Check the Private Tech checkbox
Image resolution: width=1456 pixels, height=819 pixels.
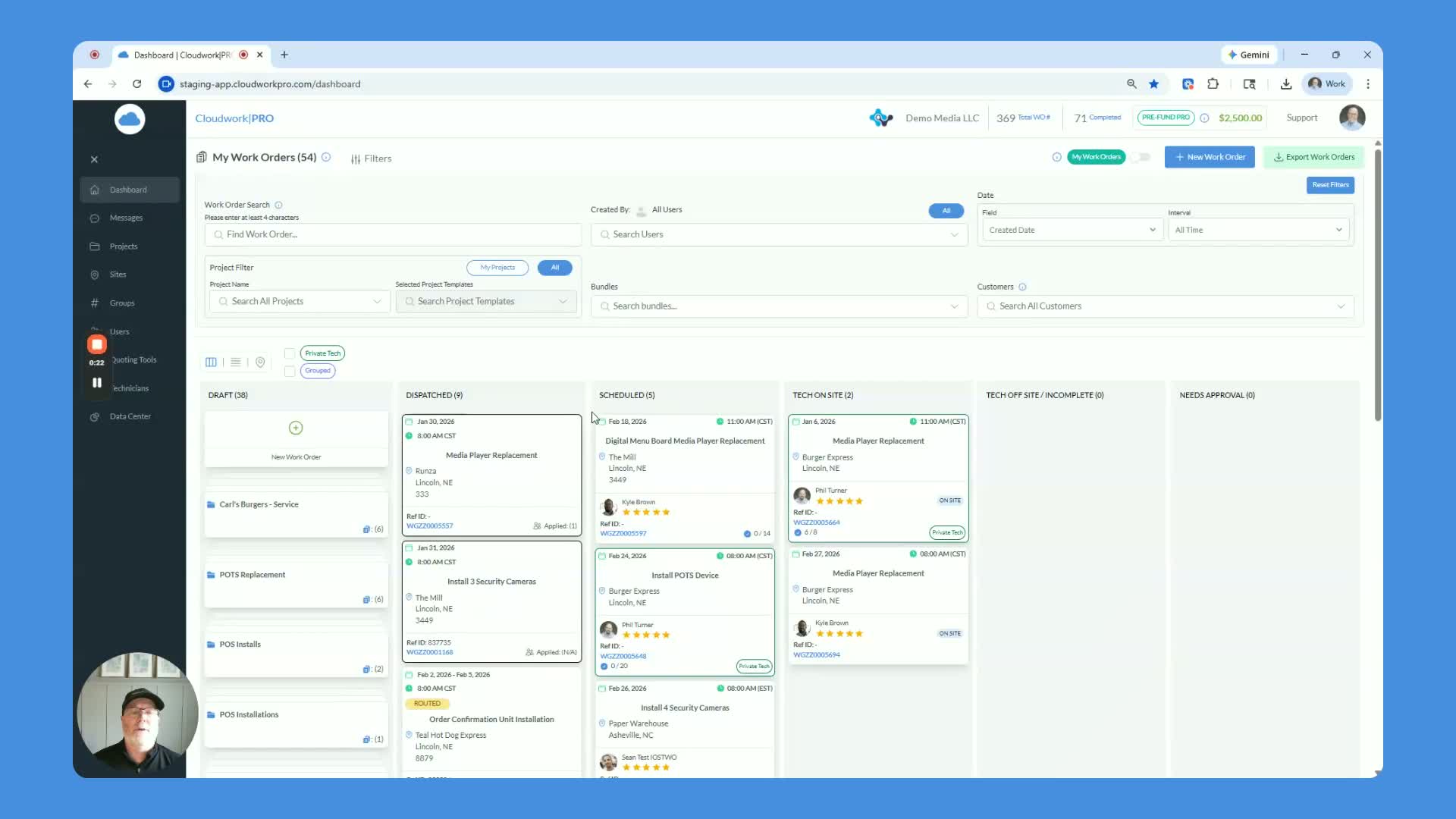click(290, 353)
